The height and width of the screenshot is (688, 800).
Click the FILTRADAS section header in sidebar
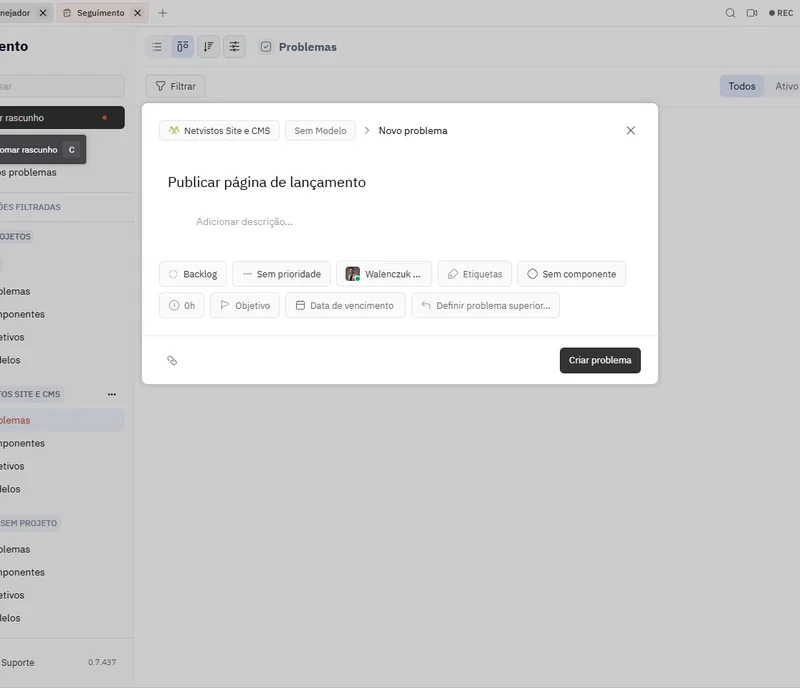[x=30, y=207]
